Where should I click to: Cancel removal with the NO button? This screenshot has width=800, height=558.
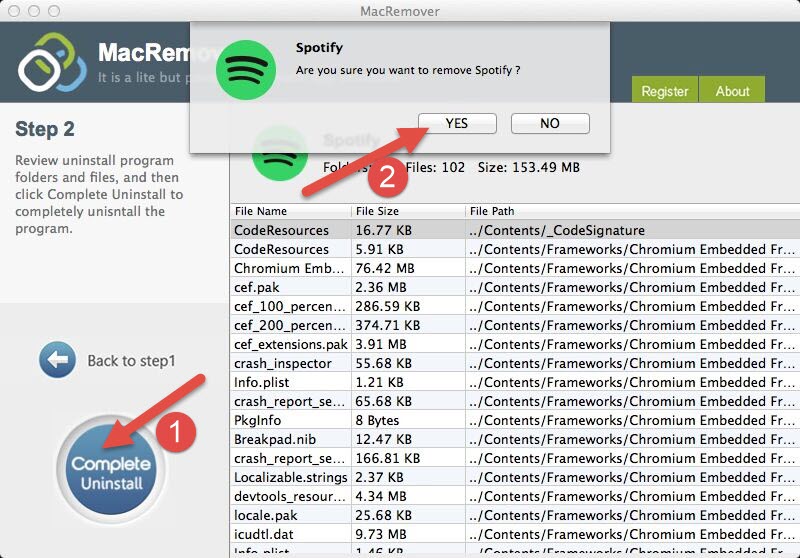tap(550, 123)
